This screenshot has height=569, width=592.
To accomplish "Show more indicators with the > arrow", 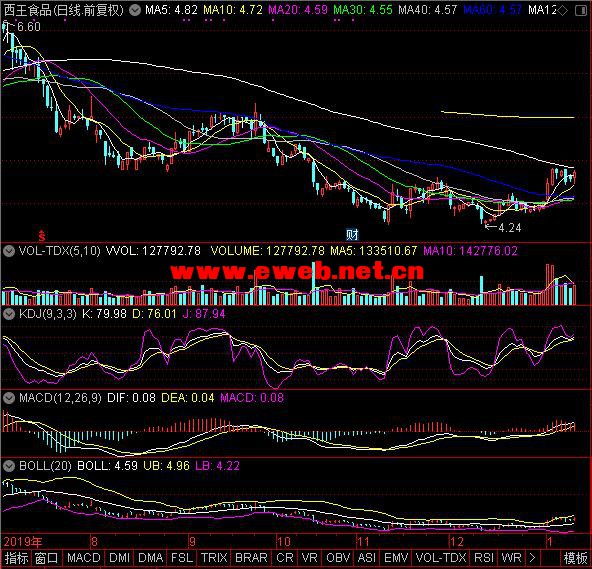I will tap(532, 558).
